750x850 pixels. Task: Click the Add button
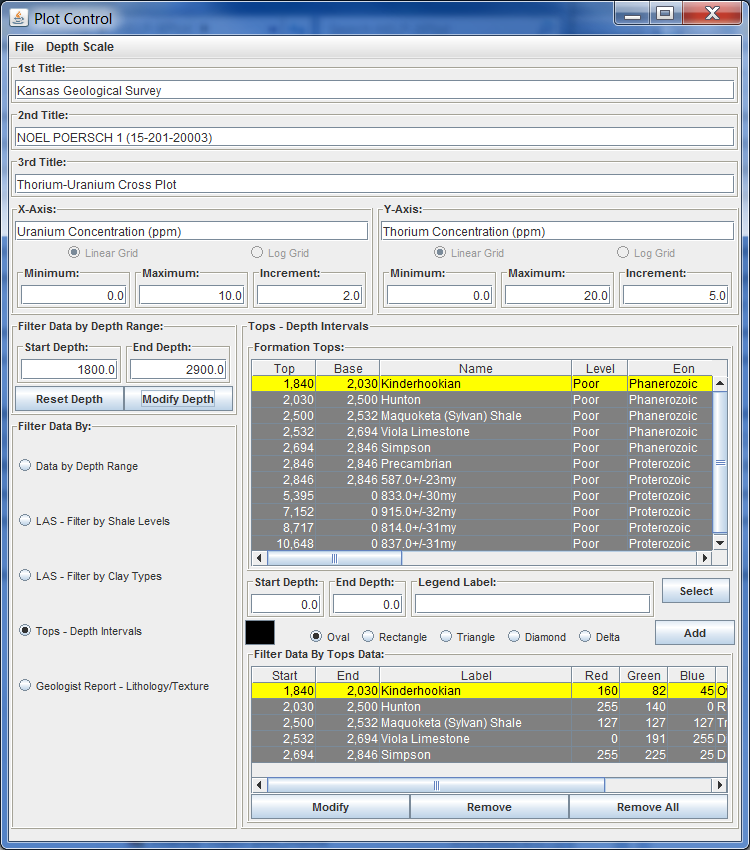(695, 633)
